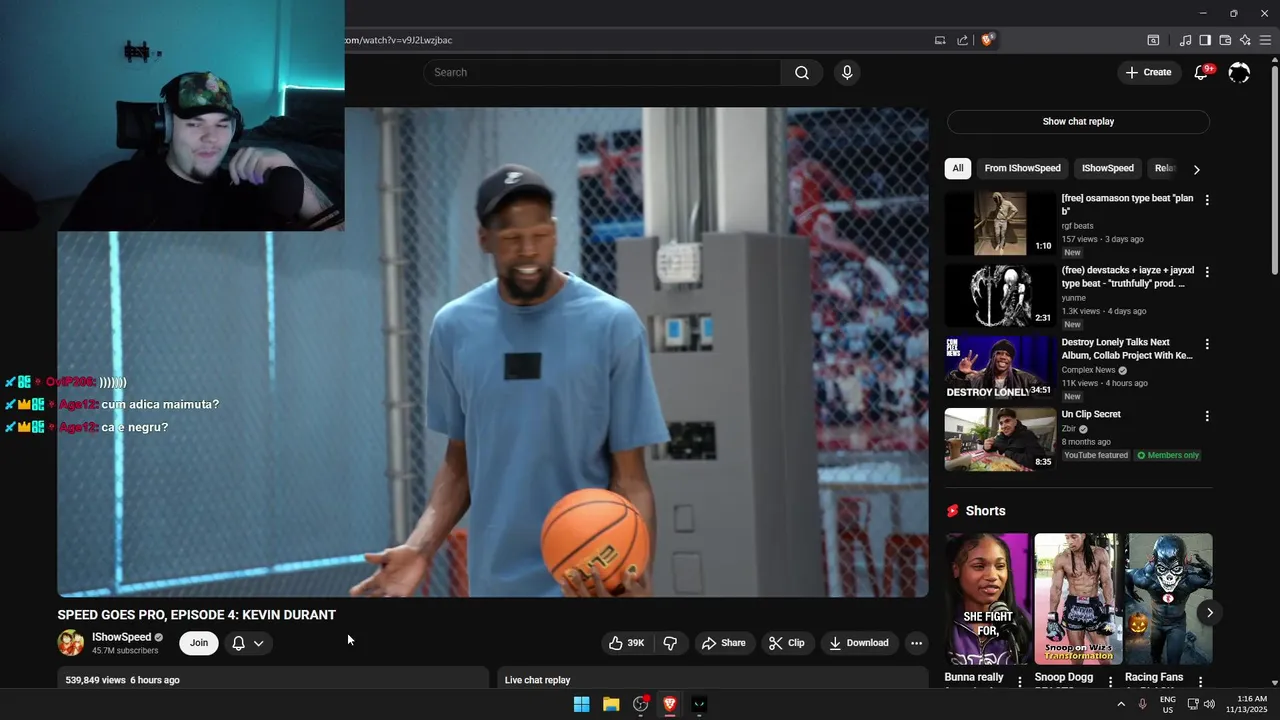Activate voice search microphone icon
Viewport: 1280px width, 720px height.
(x=847, y=72)
